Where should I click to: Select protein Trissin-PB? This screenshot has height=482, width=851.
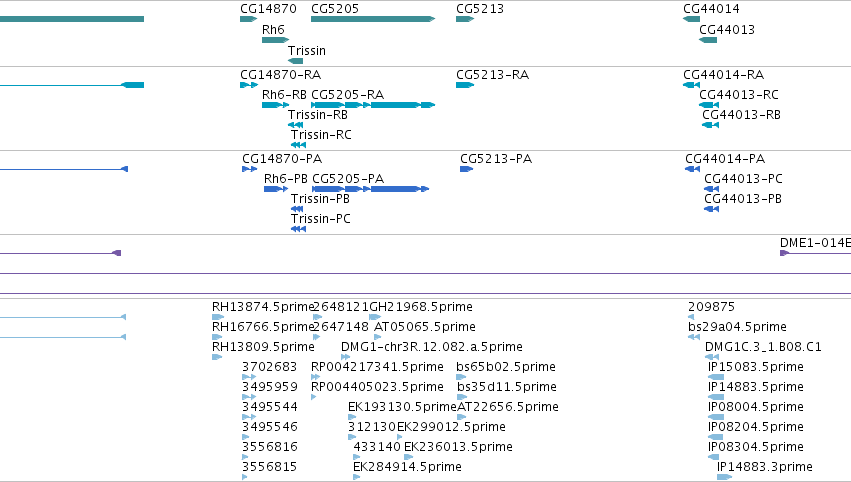pyautogui.click(x=320, y=199)
